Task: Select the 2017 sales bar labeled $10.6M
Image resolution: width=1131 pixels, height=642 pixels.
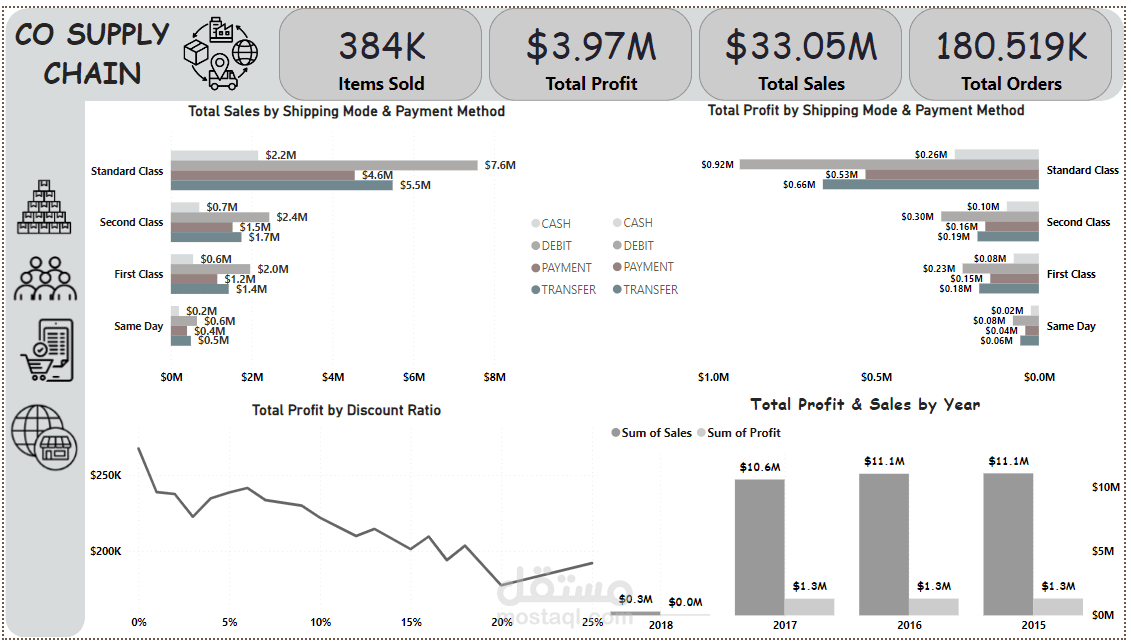Action: click(x=760, y=547)
